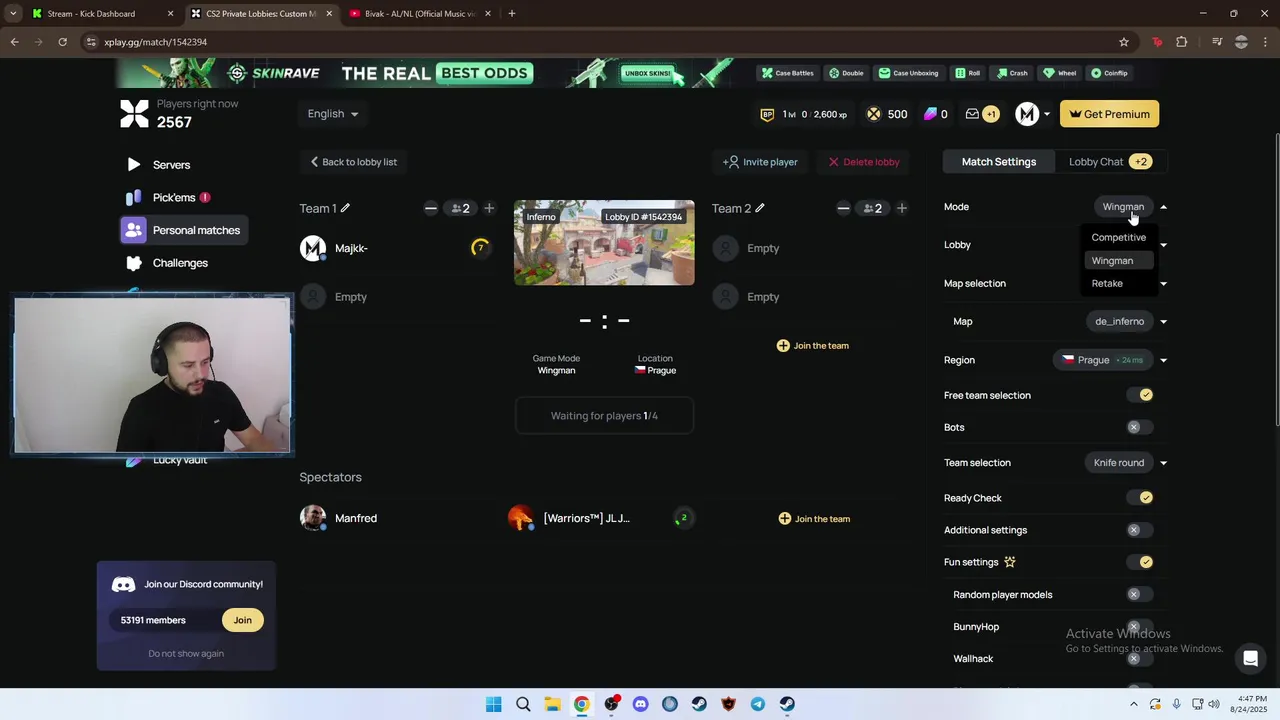Reload the browser page
This screenshot has height=720, width=1280.
(x=62, y=42)
